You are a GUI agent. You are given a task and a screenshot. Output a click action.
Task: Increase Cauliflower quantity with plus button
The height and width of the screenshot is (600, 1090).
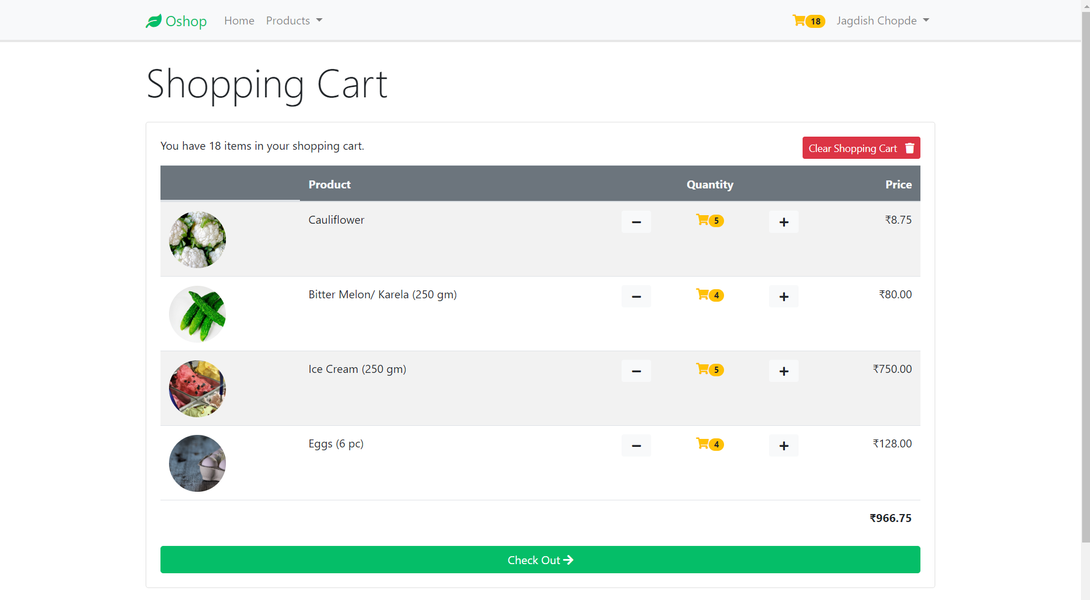point(783,222)
